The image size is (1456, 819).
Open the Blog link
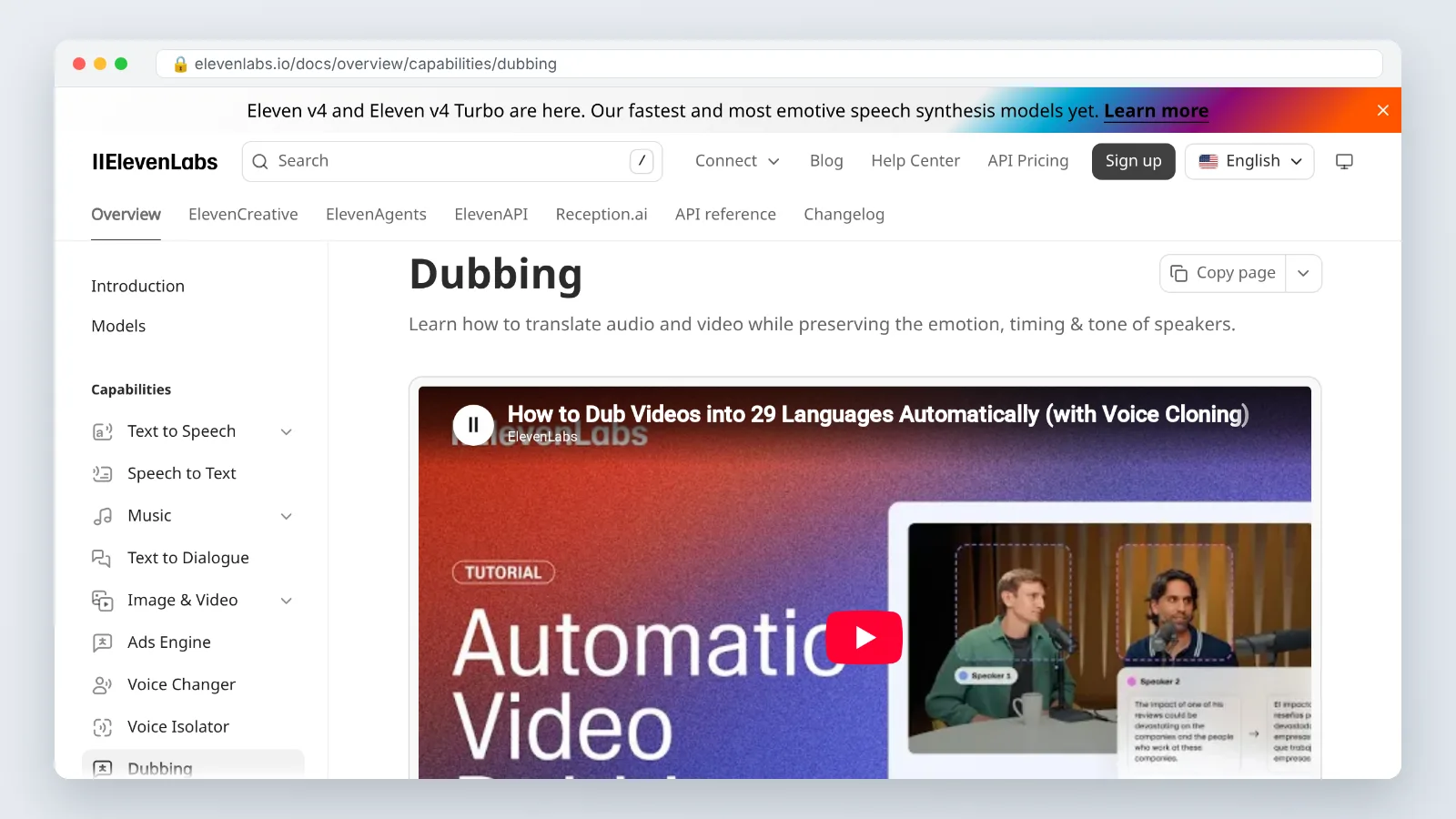[x=826, y=161]
